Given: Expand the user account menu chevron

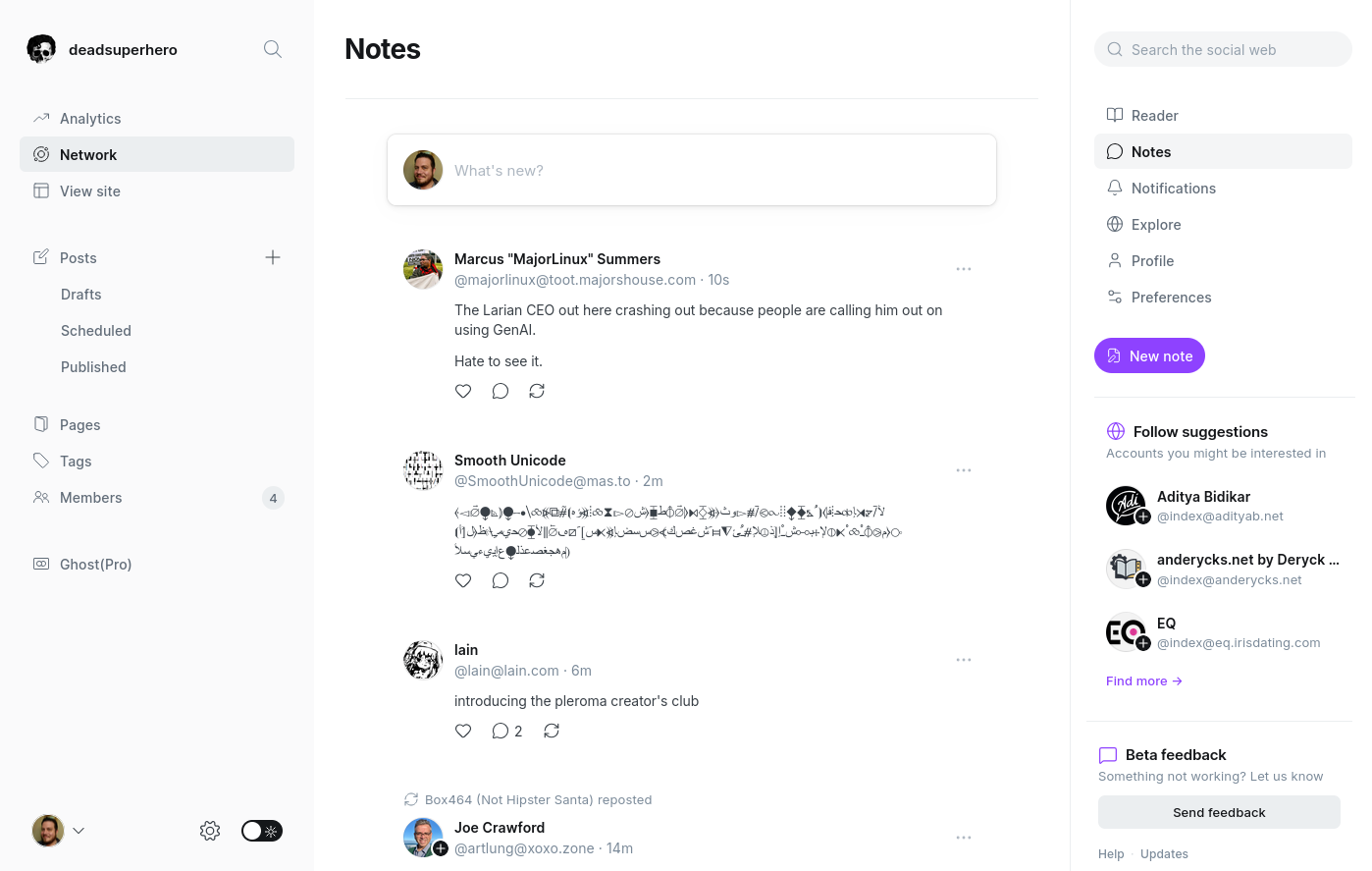Looking at the screenshot, I should click(79, 831).
